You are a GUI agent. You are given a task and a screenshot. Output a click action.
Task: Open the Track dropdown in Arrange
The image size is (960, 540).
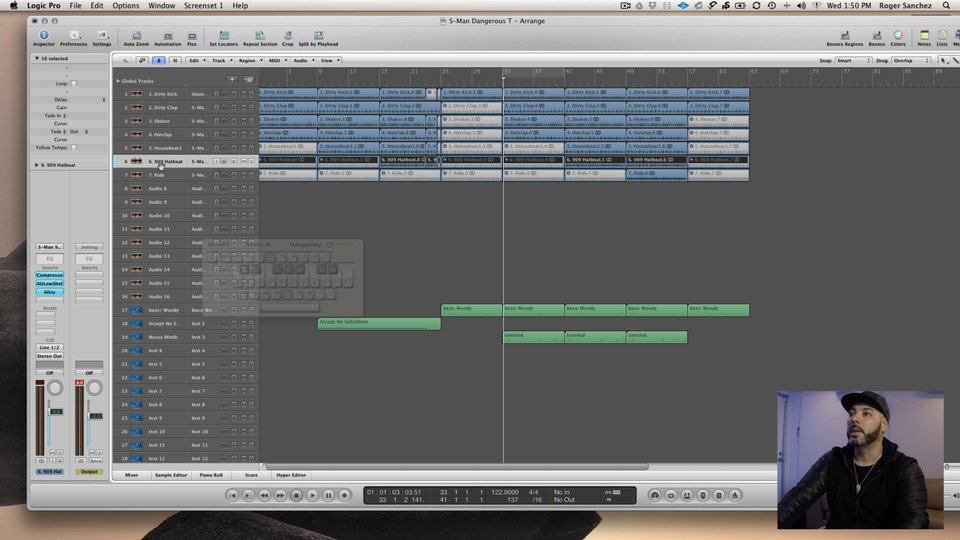coord(222,61)
